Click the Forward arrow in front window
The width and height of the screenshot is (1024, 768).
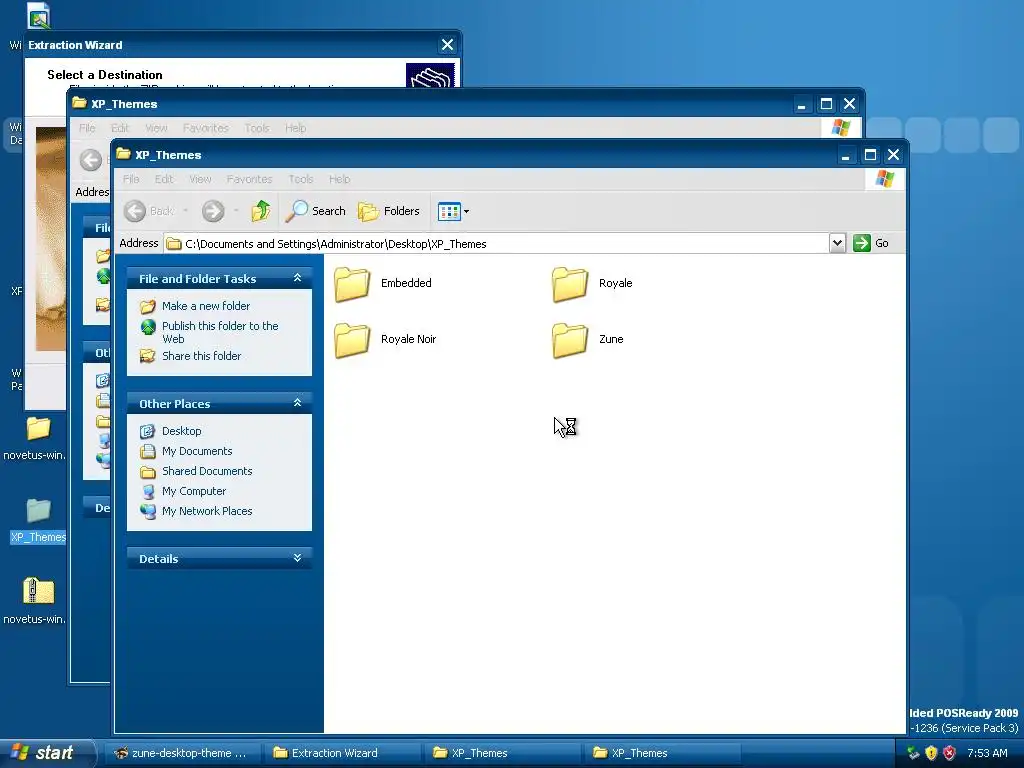(x=213, y=211)
